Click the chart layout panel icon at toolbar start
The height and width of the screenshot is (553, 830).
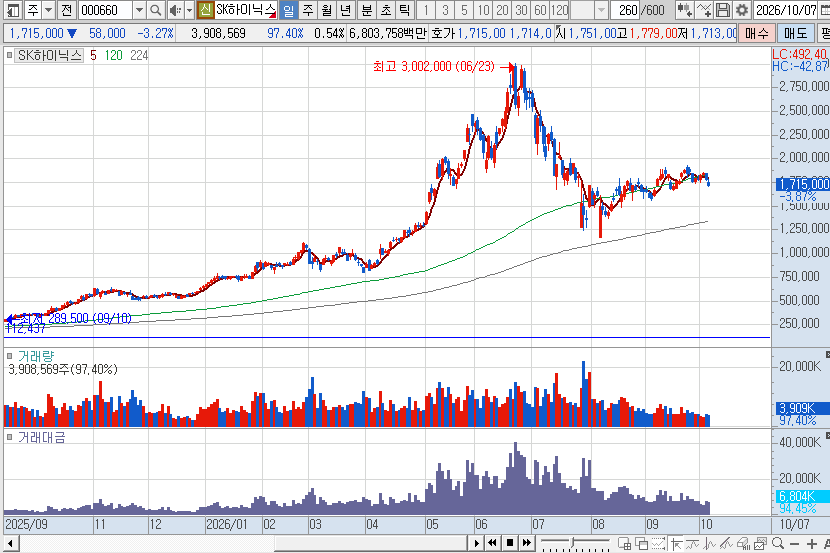pyautogui.click(x=13, y=10)
